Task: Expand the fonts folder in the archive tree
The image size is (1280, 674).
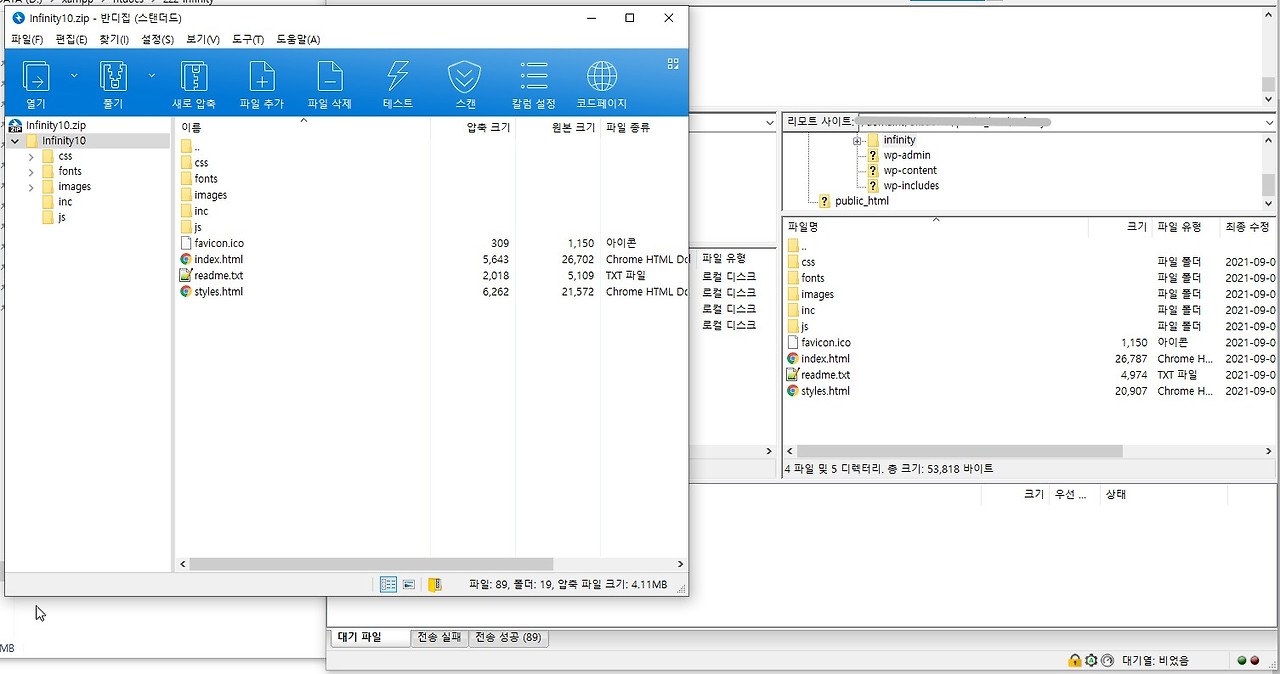Action: click(x=31, y=171)
